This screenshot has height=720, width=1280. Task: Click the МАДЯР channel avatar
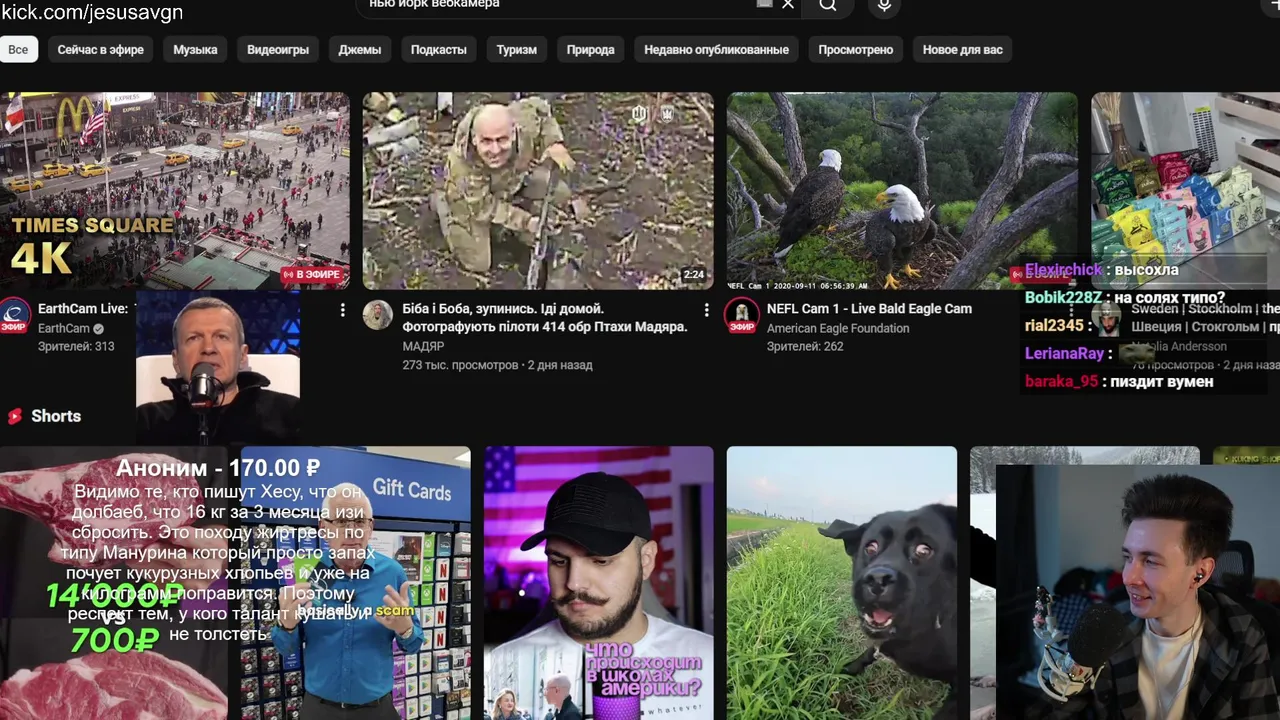click(378, 315)
